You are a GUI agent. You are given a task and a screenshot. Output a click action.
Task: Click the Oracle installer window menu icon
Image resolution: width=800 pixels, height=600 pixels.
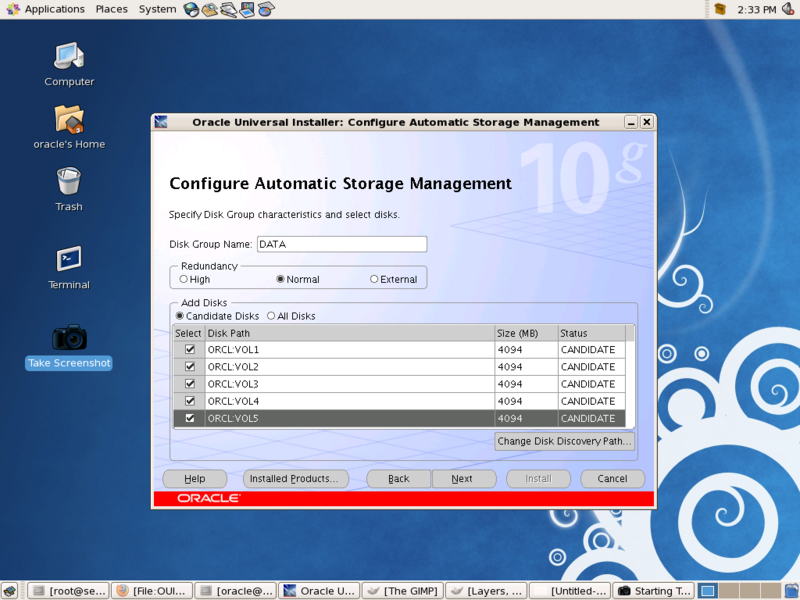[x=161, y=122]
